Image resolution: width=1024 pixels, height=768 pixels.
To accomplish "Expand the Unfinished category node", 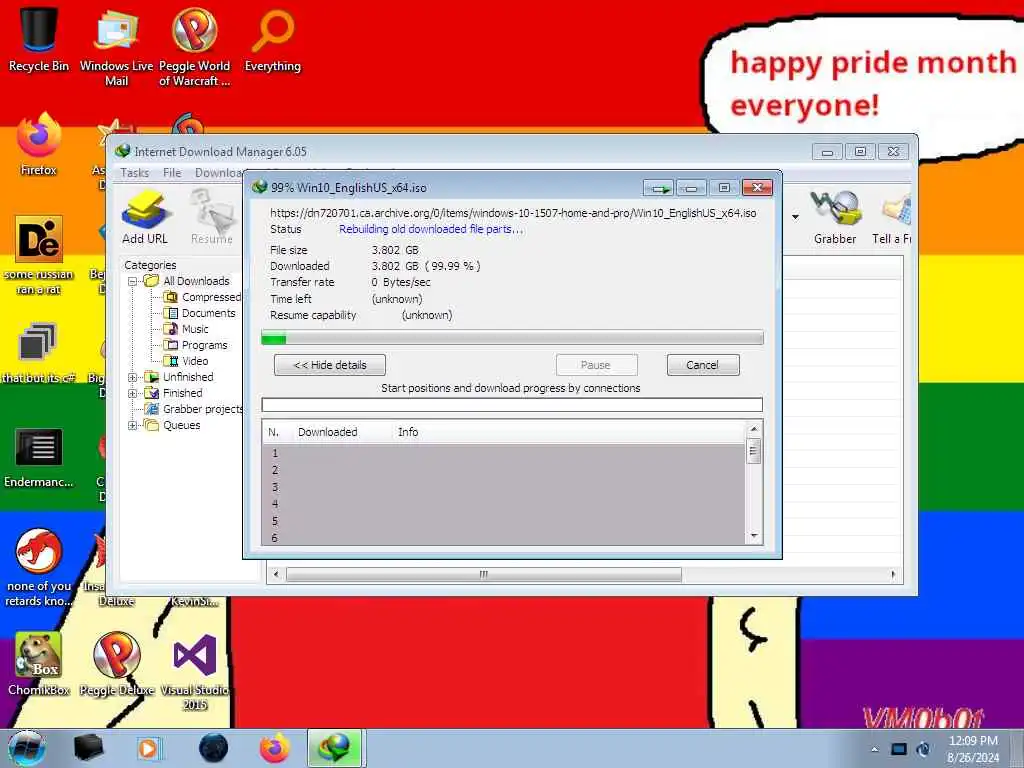I will (x=133, y=377).
